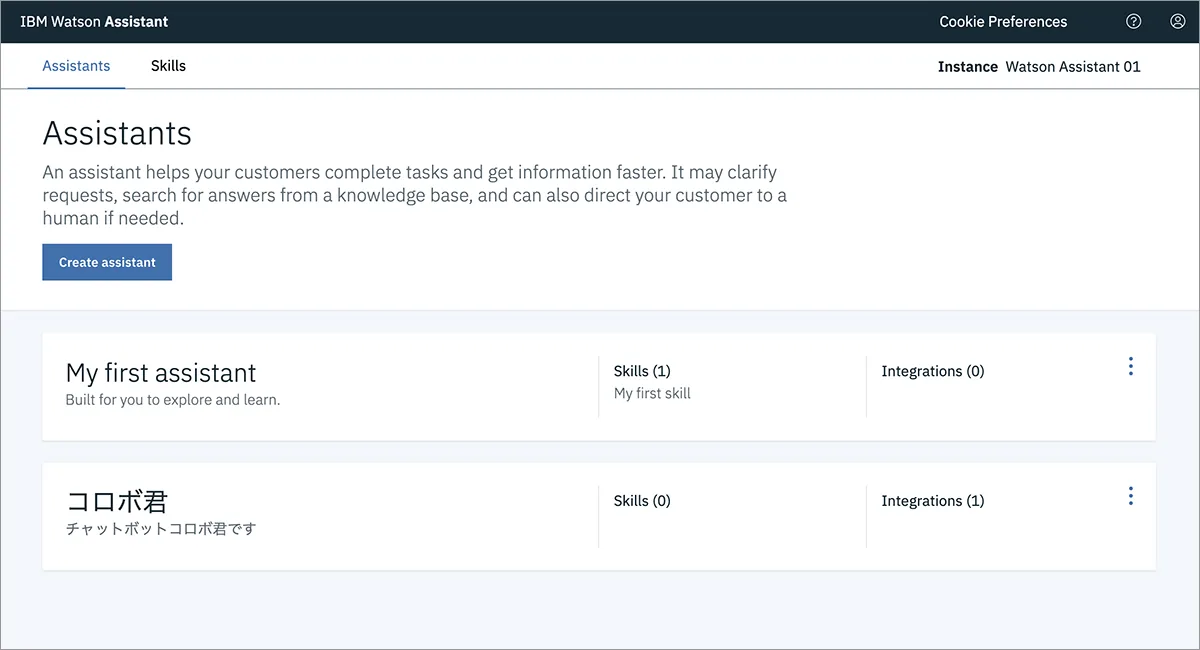
Task: Click 'Built for you to explore and learn.'
Action: click(x=173, y=400)
